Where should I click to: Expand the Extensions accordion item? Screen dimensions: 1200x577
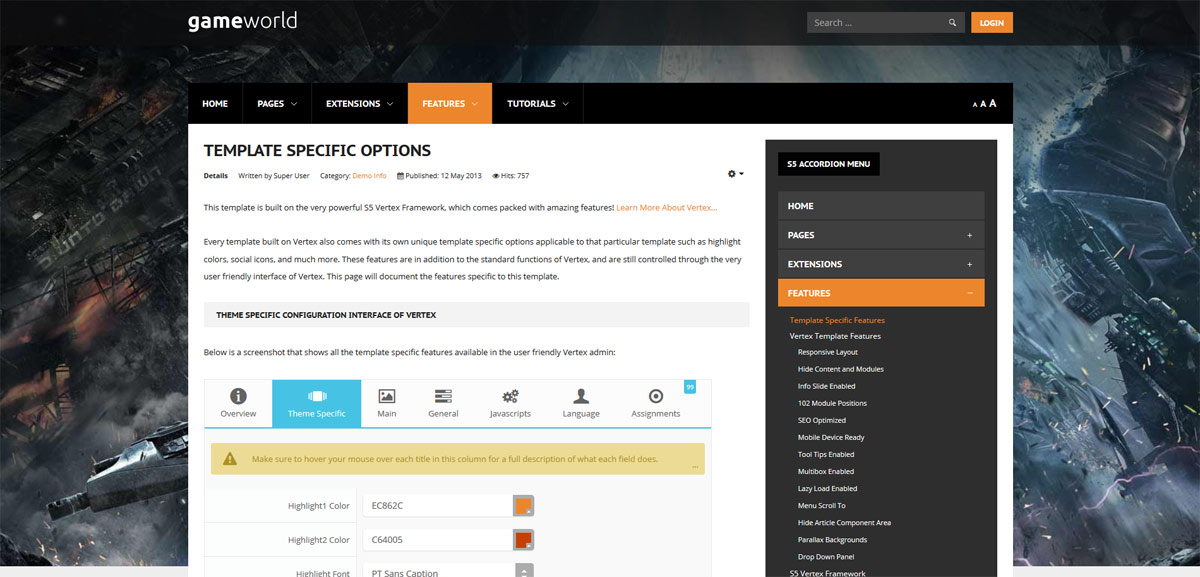[969, 264]
